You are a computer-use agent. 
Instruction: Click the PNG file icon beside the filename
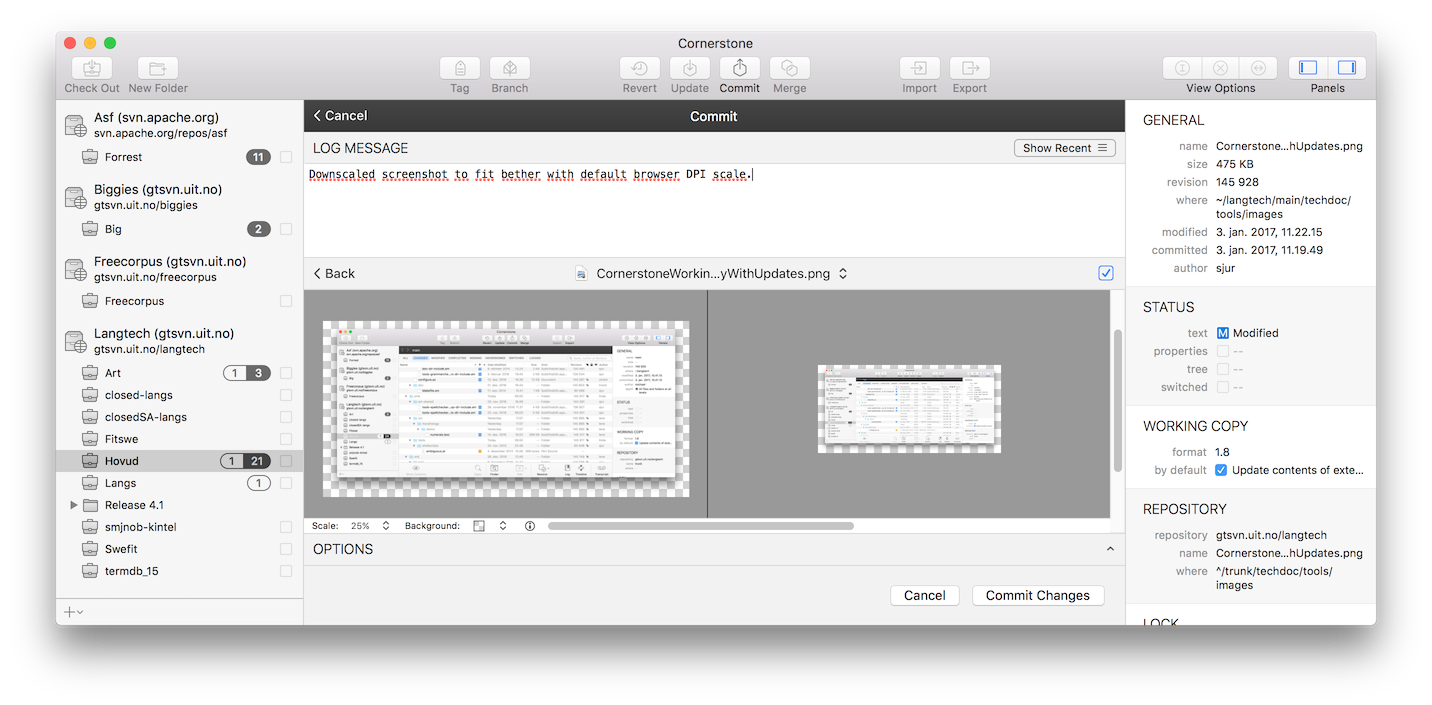(581, 273)
